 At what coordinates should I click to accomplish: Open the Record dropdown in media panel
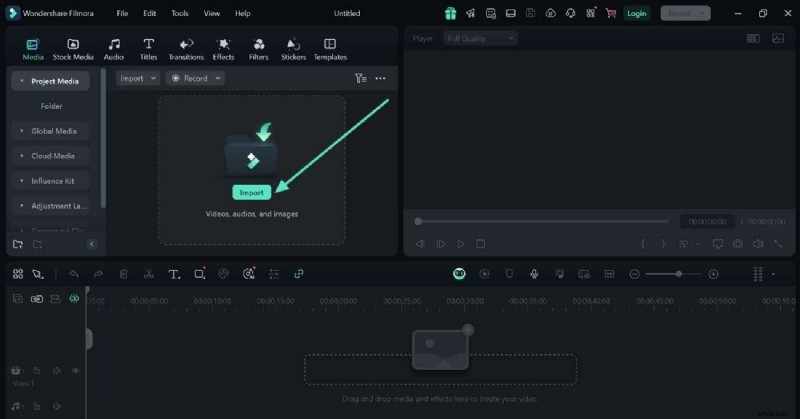click(196, 78)
